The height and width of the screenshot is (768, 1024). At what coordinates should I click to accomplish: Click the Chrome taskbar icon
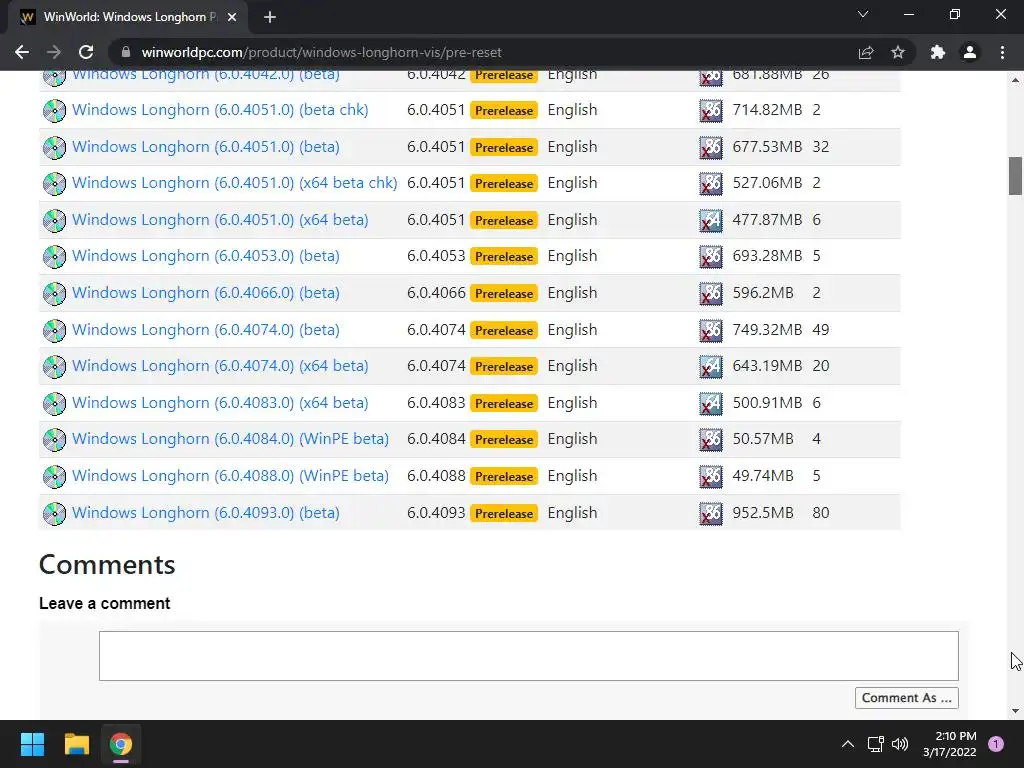120,744
